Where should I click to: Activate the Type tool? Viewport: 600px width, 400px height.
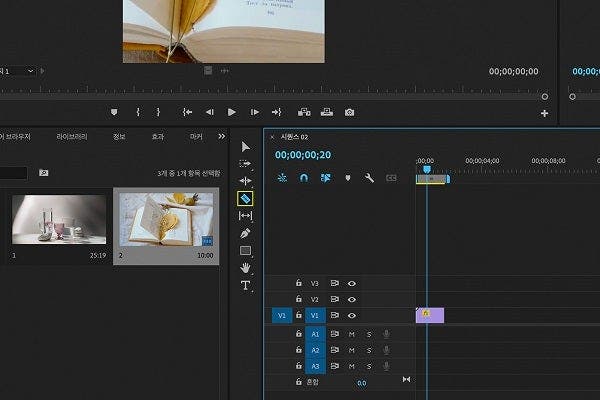tap(246, 285)
